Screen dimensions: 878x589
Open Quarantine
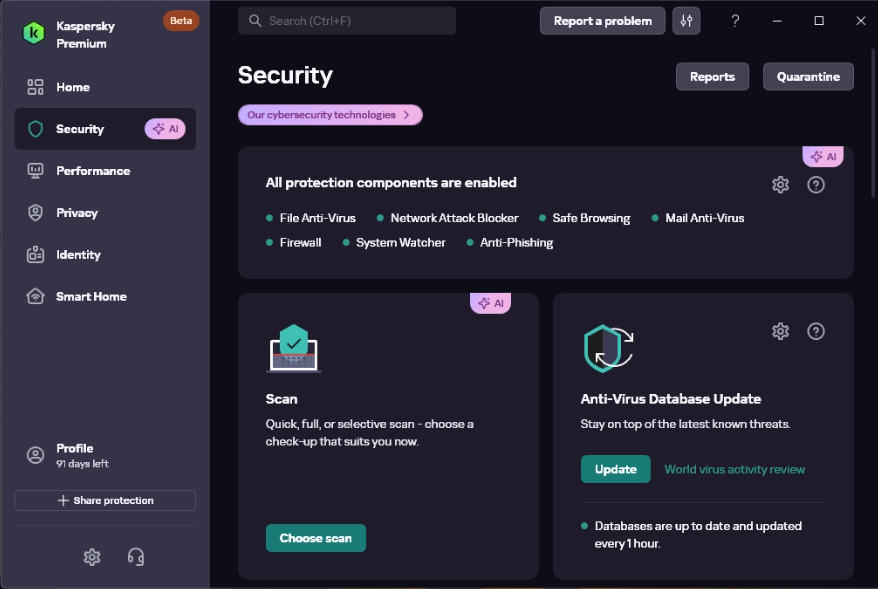tap(808, 77)
